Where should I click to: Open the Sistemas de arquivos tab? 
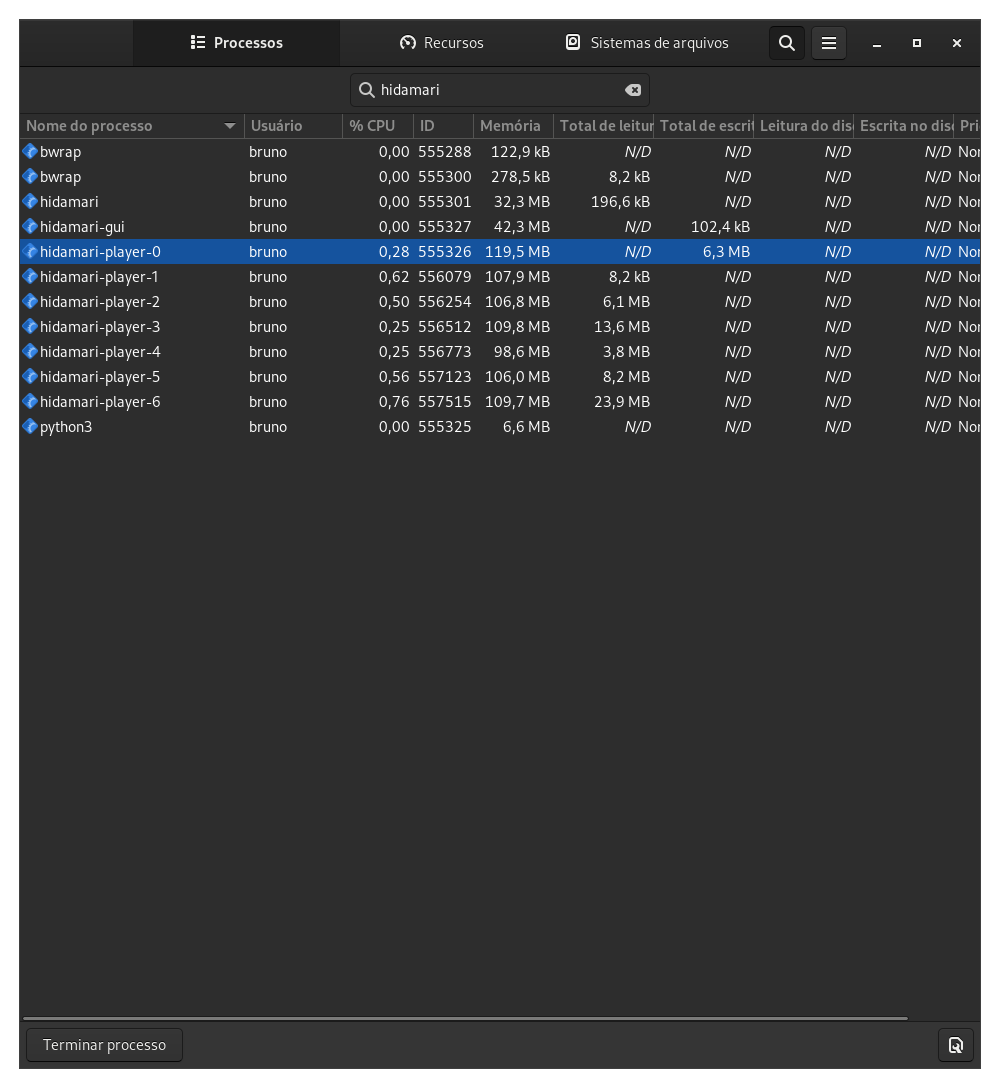pyautogui.click(x=647, y=43)
